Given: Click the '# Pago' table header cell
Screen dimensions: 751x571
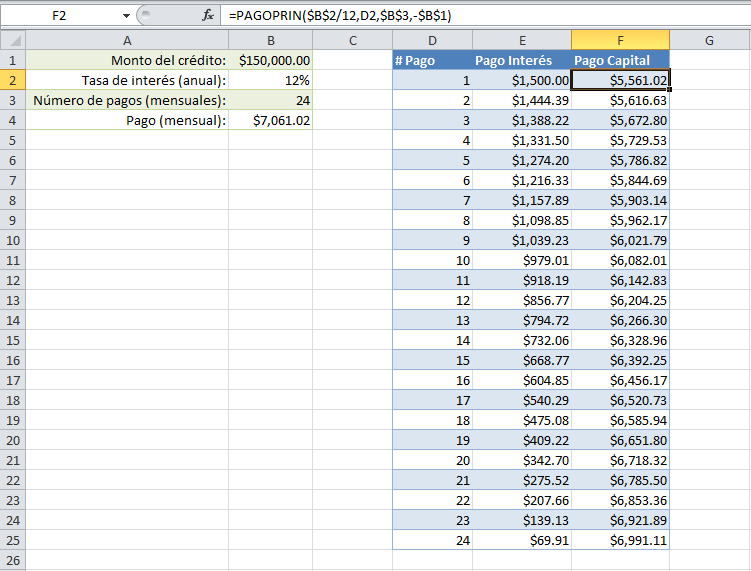Looking at the screenshot, I should tap(432, 60).
